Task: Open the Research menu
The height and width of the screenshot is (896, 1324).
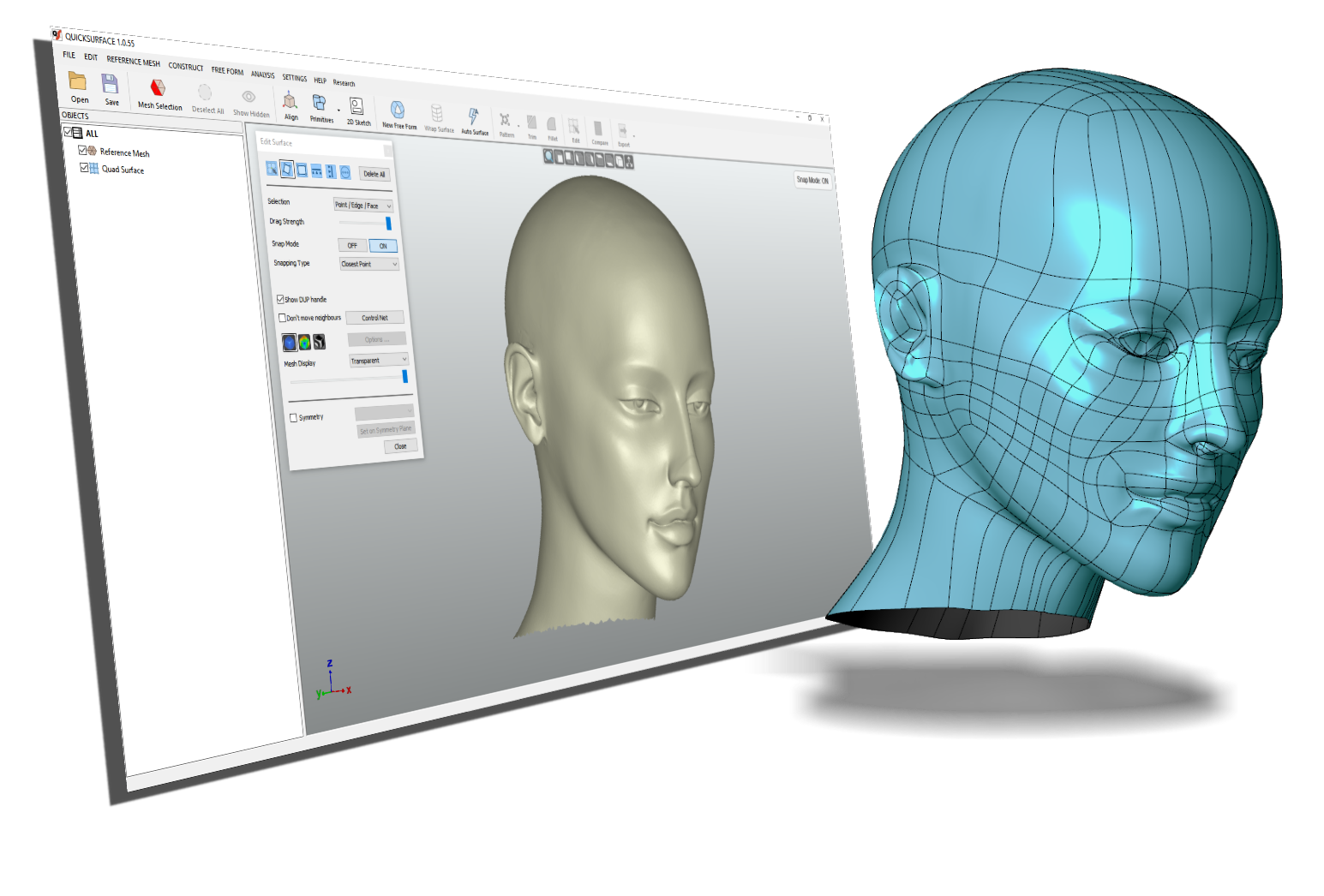Action: tap(344, 83)
